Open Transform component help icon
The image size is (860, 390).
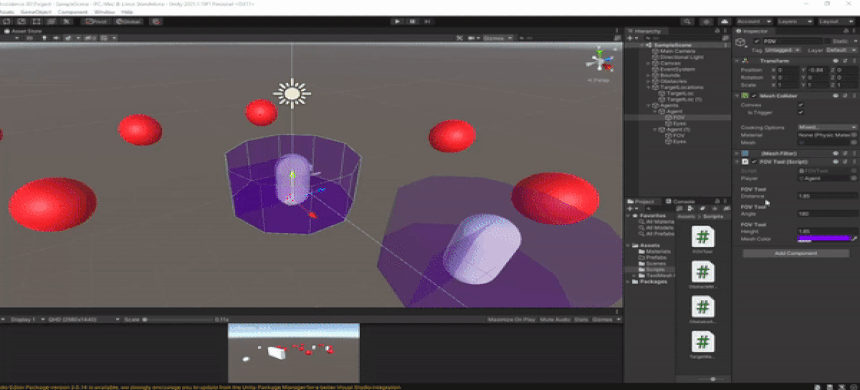[x=836, y=61]
